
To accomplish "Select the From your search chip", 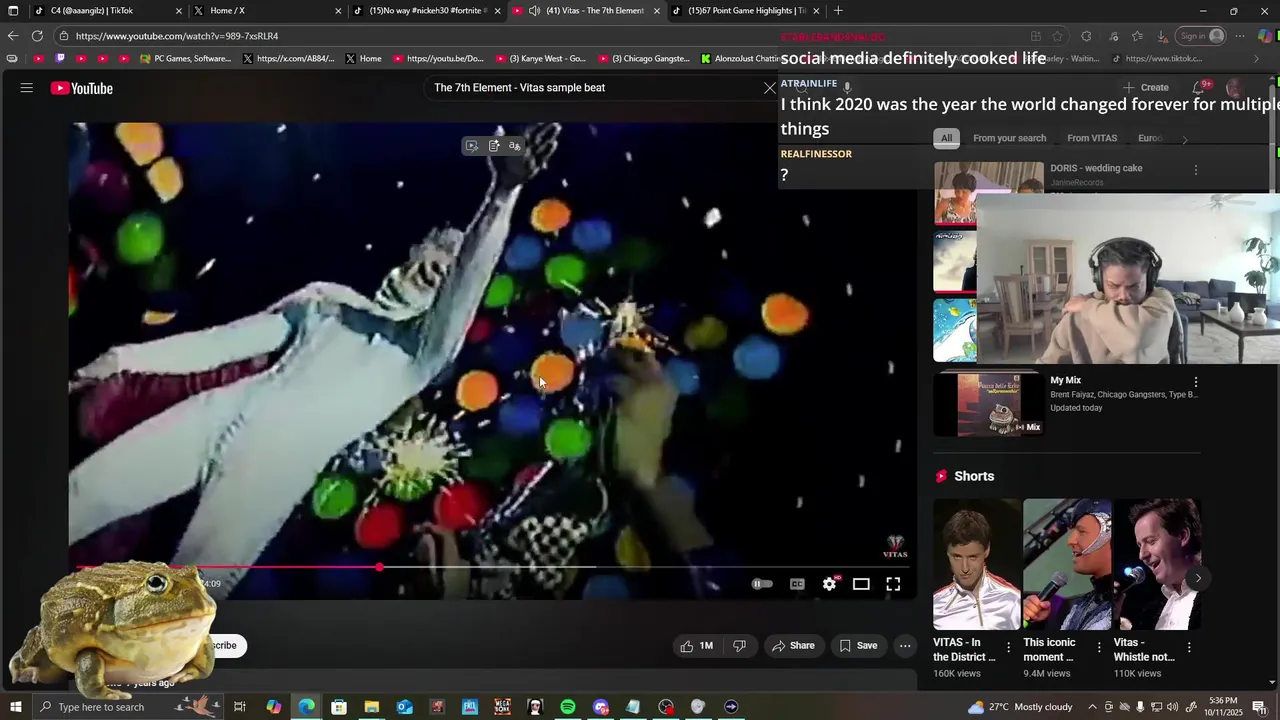I will tap(1009, 138).
